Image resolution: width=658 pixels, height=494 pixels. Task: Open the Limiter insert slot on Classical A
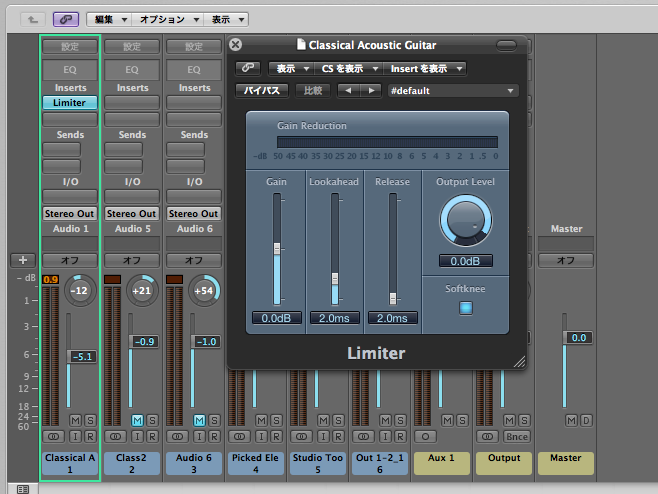[70, 103]
